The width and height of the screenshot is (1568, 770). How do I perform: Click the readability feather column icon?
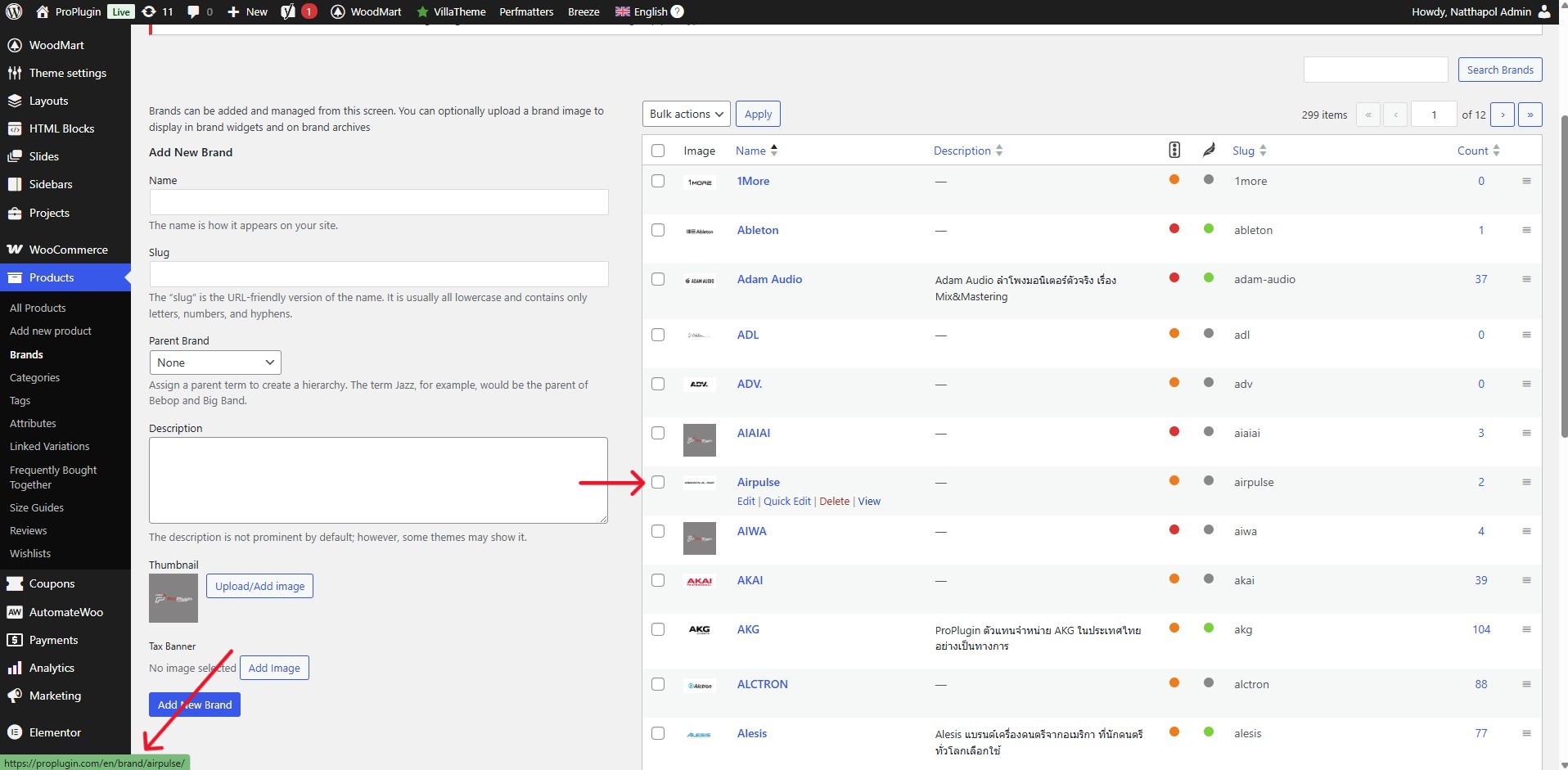point(1208,150)
